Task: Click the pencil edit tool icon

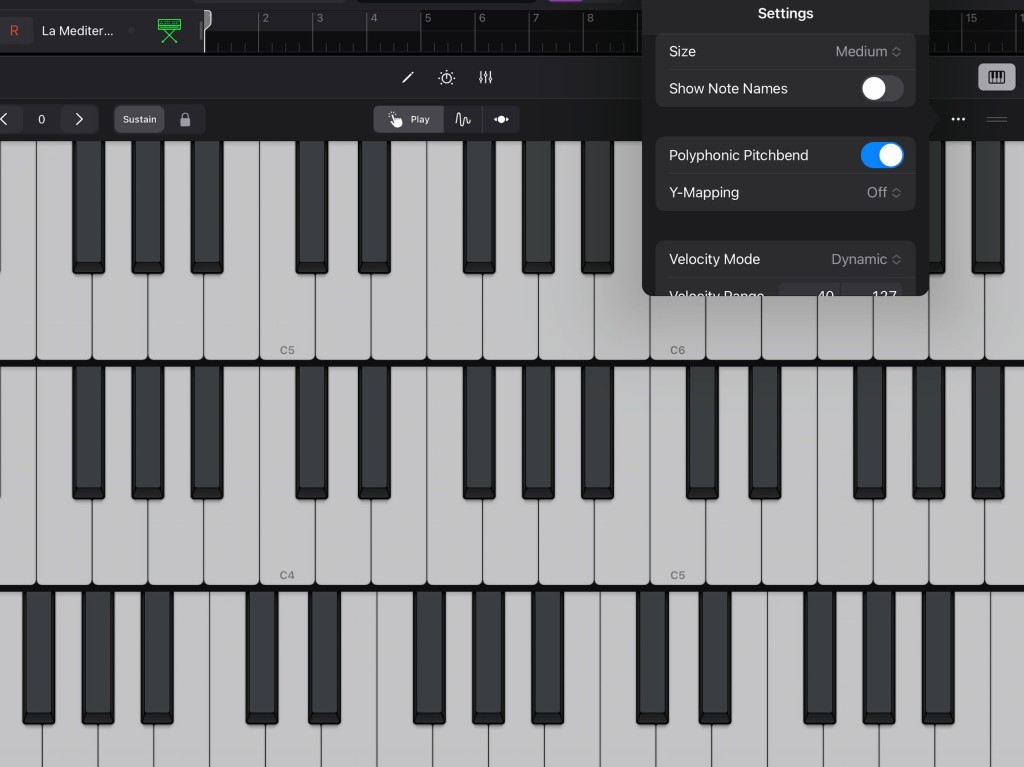Action: [x=408, y=78]
